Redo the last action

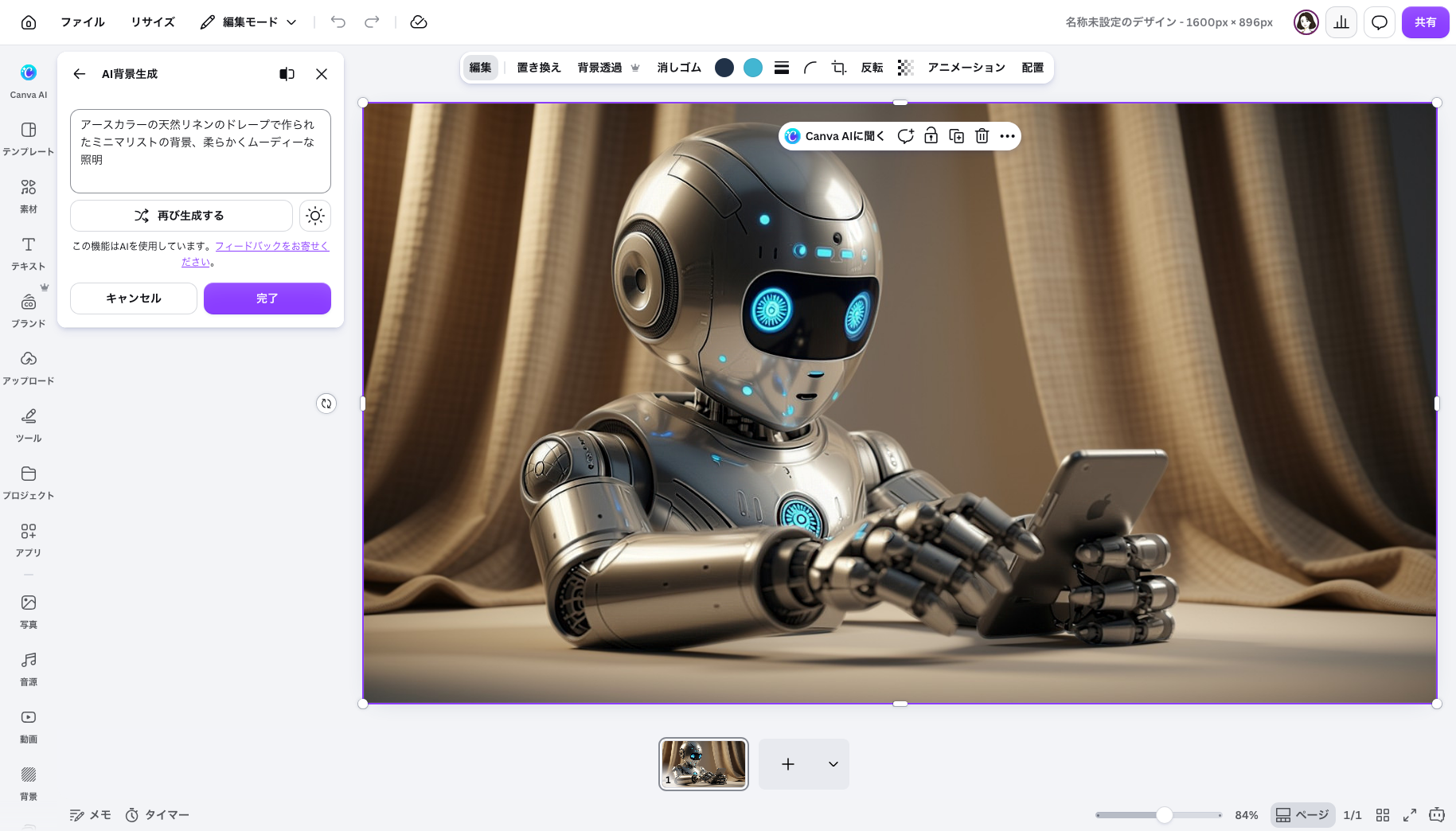click(x=372, y=22)
